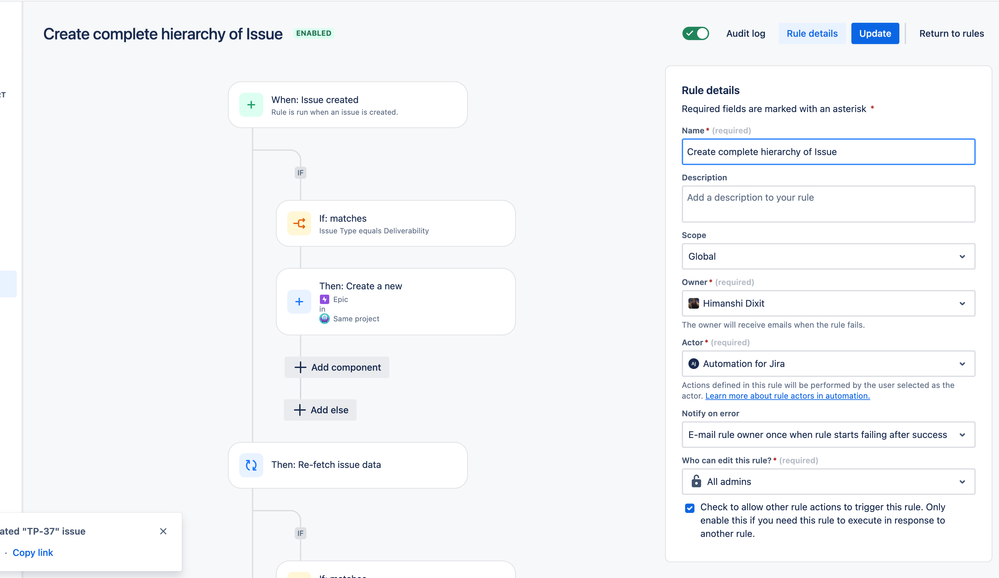The image size is (999, 578).
Task: Uncheck allow other rule actions to trigger
Action: coord(689,508)
